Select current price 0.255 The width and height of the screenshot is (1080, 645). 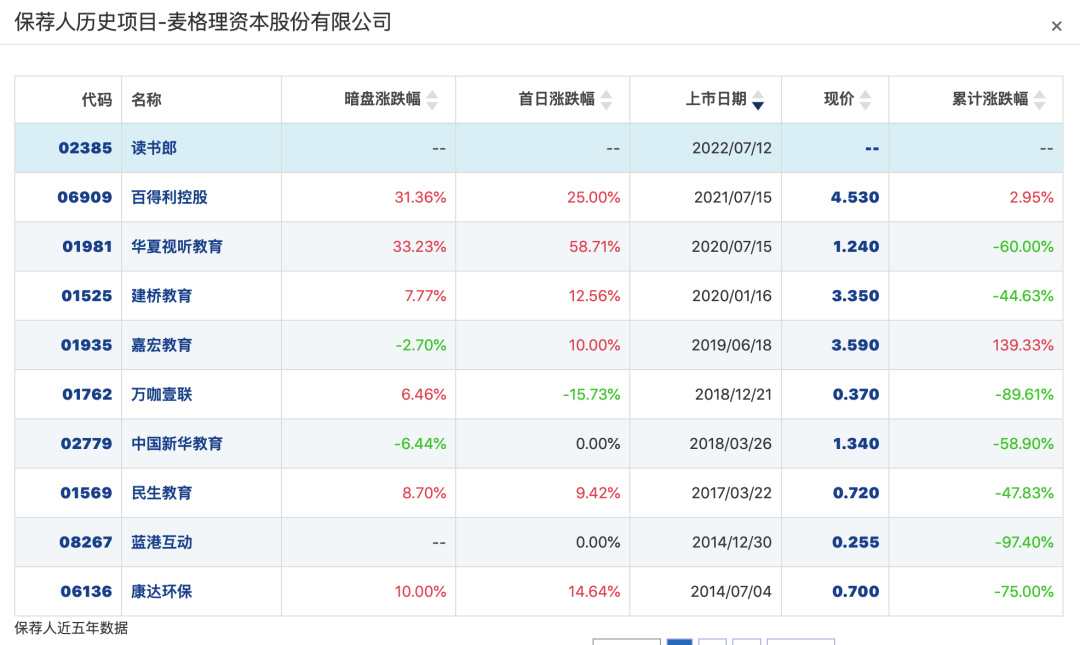pos(855,542)
